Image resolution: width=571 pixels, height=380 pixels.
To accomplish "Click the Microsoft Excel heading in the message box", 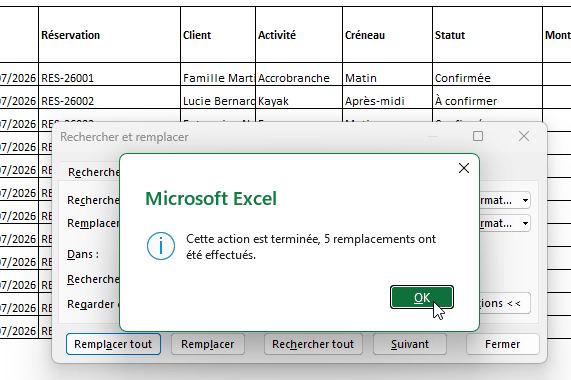I will 211,199.
